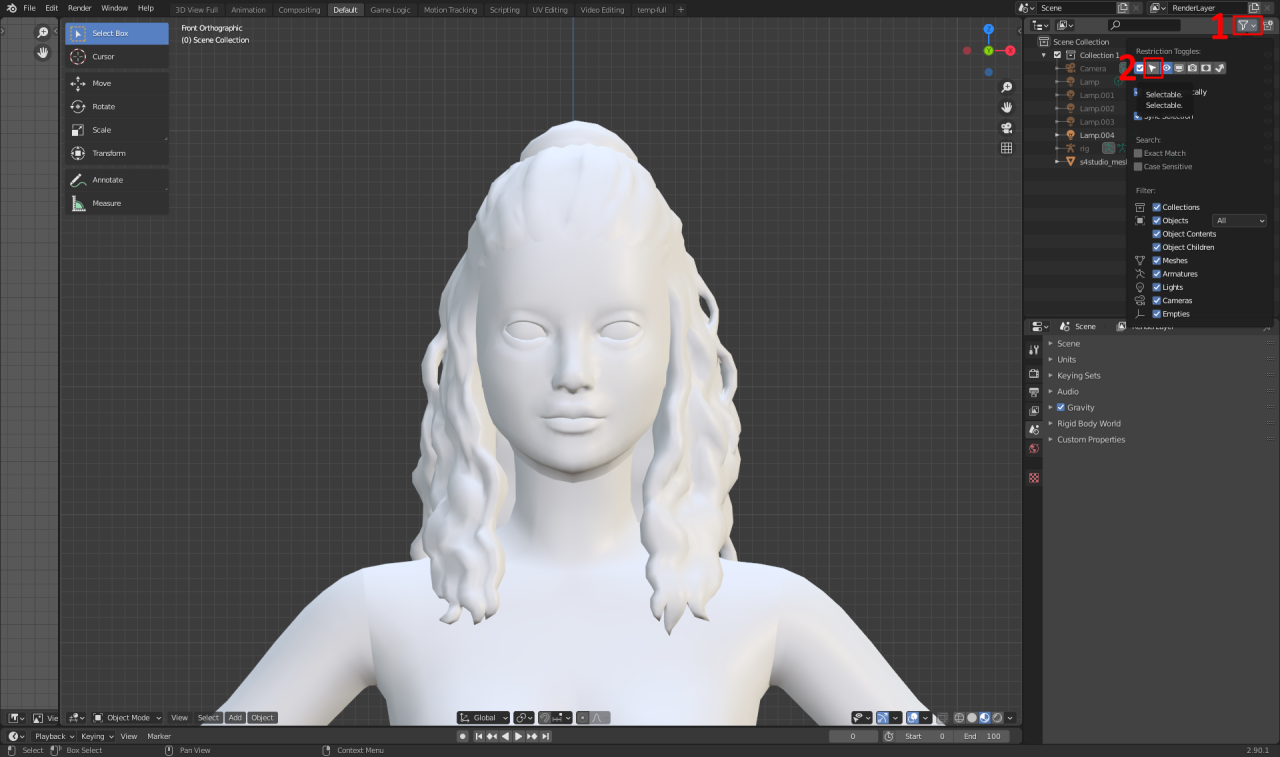The image size is (1280, 757).
Task: Click the End frame field
Action: pyautogui.click(x=982, y=736)
